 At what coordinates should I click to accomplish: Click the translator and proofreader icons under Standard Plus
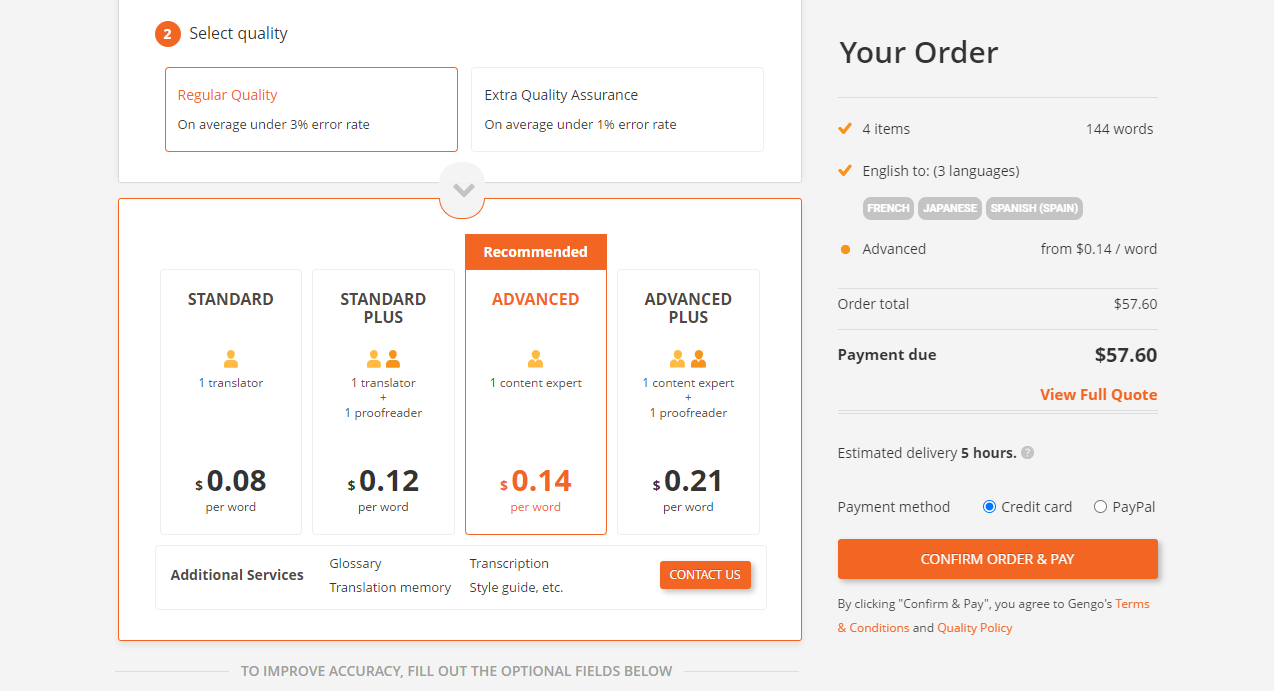pyautogui.click(x=383, y=358)
